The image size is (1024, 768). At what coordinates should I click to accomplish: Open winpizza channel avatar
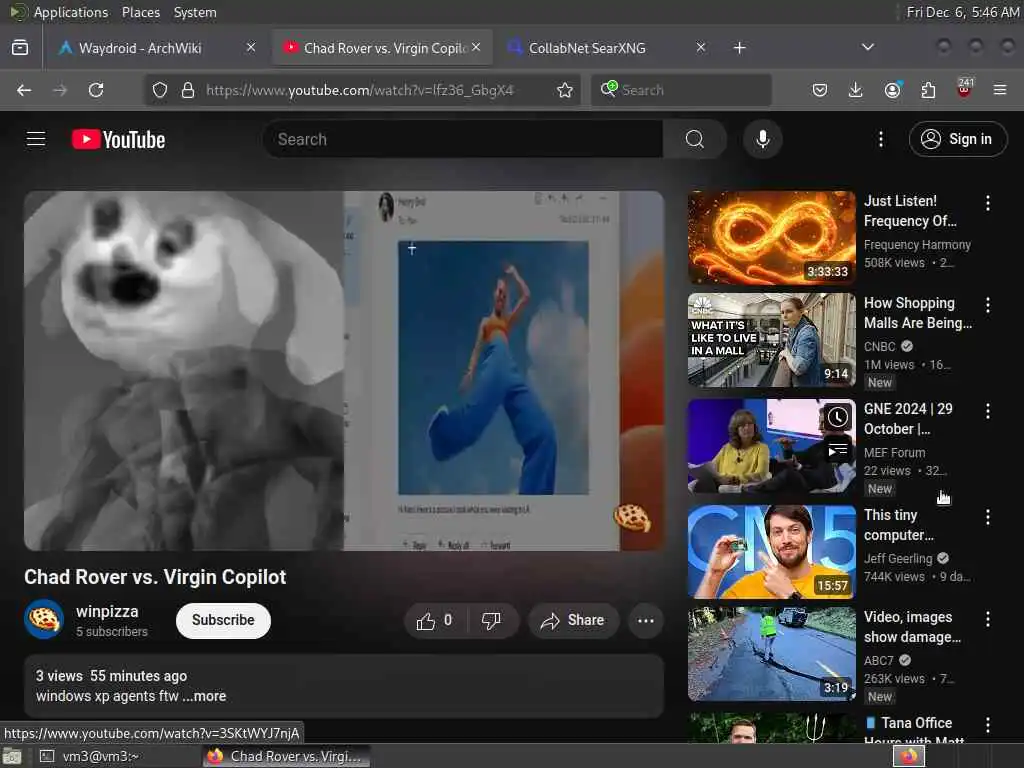pos(44,619)
